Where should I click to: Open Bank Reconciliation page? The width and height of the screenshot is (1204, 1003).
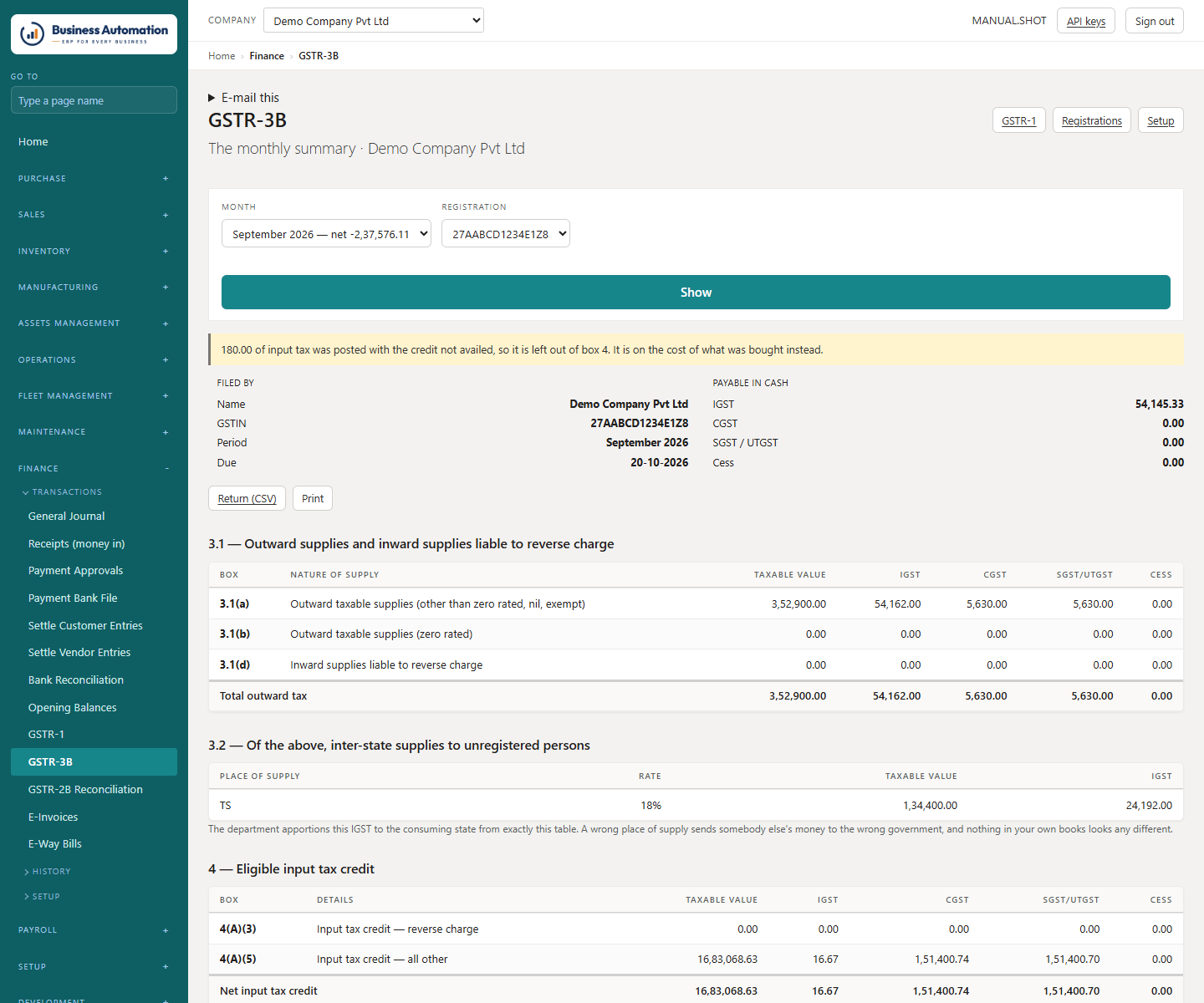pyautogui.click(x=94, y=680)
